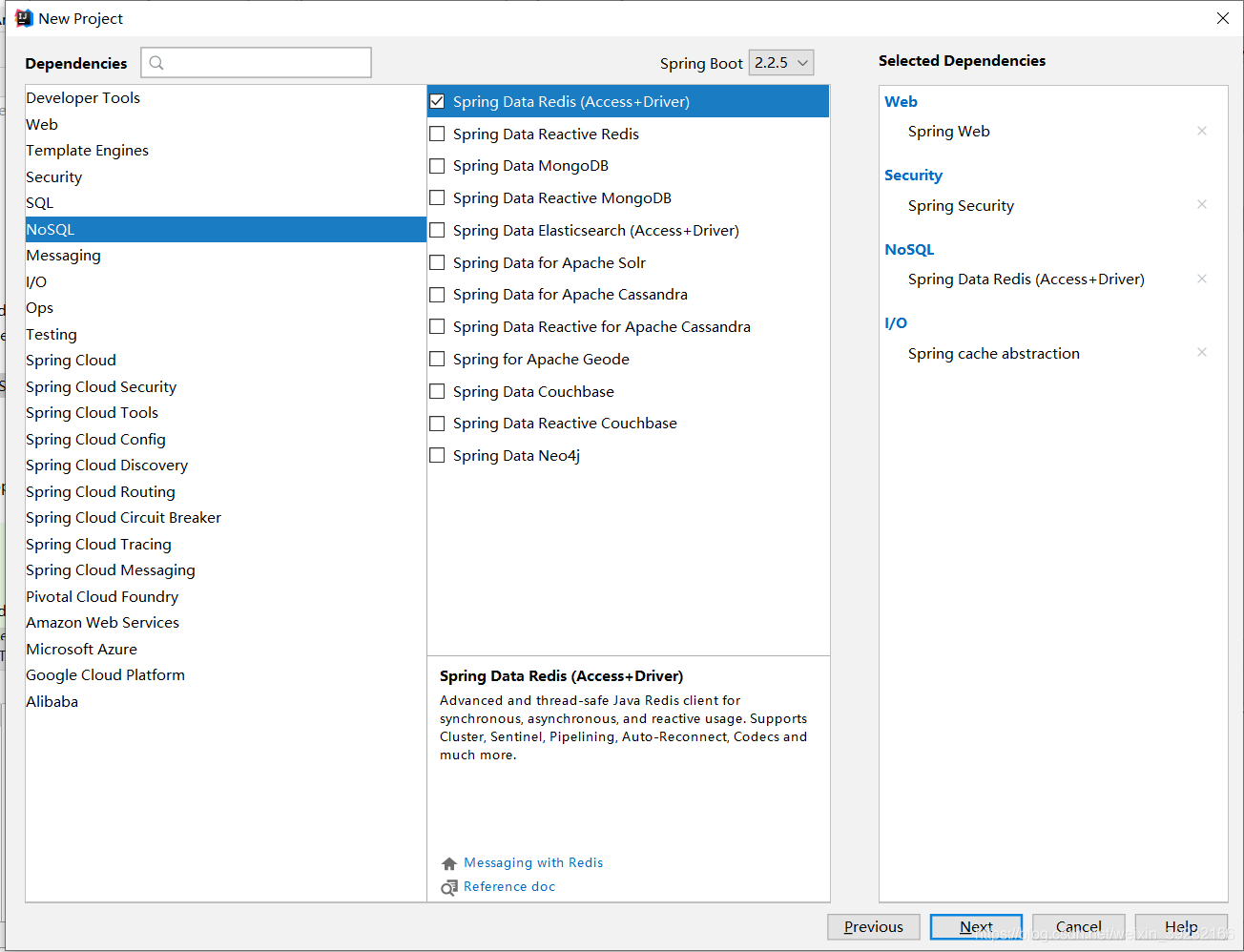The width and height of the screenshot is (1244, 952).
Task: Click the search magnifier icon
Action: 156,63
